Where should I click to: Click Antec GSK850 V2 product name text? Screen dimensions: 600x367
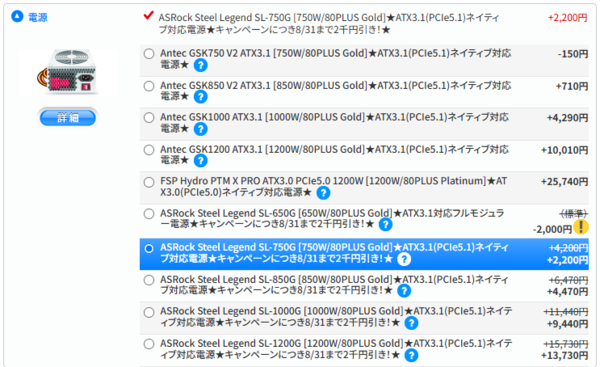(x=335, y=91)
